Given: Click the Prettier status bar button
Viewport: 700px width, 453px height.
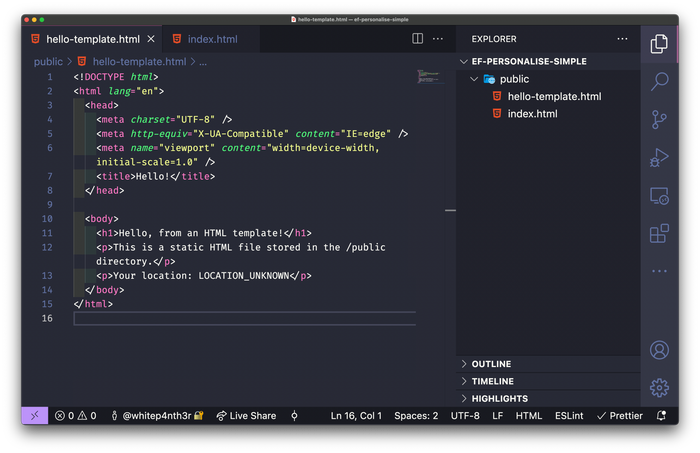Looking at the screenshot, I should click(620, 415).
